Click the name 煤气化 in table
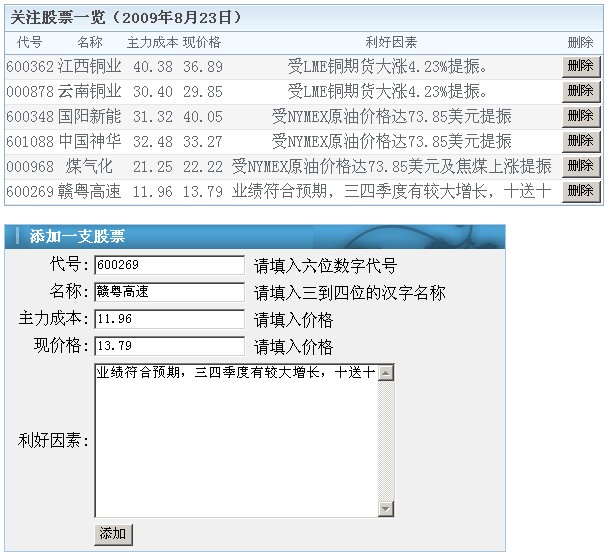 (90, 166)
